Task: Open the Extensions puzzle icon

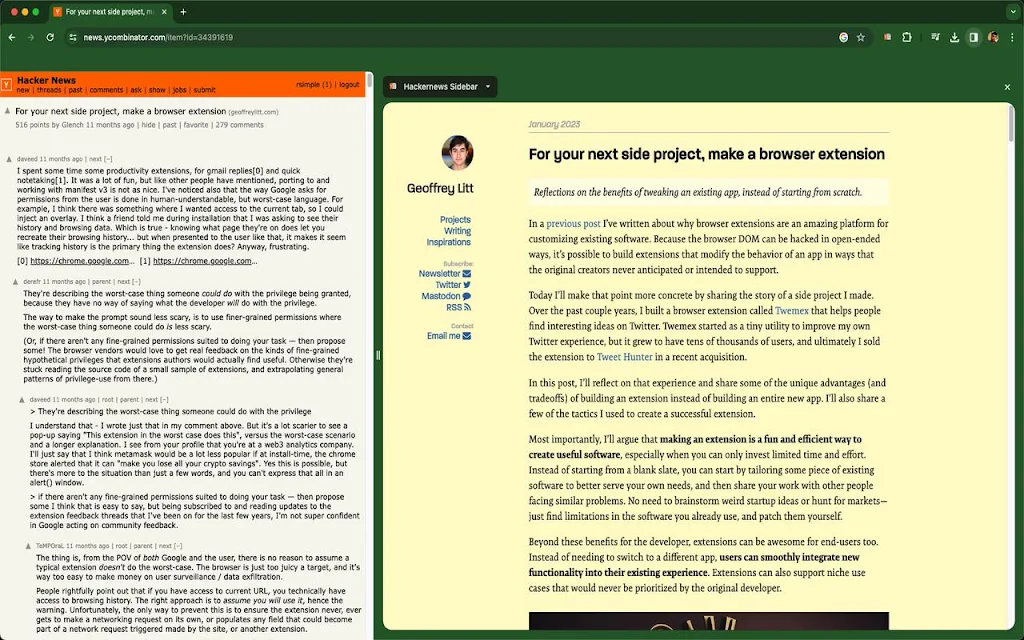Action: (906, 37)
